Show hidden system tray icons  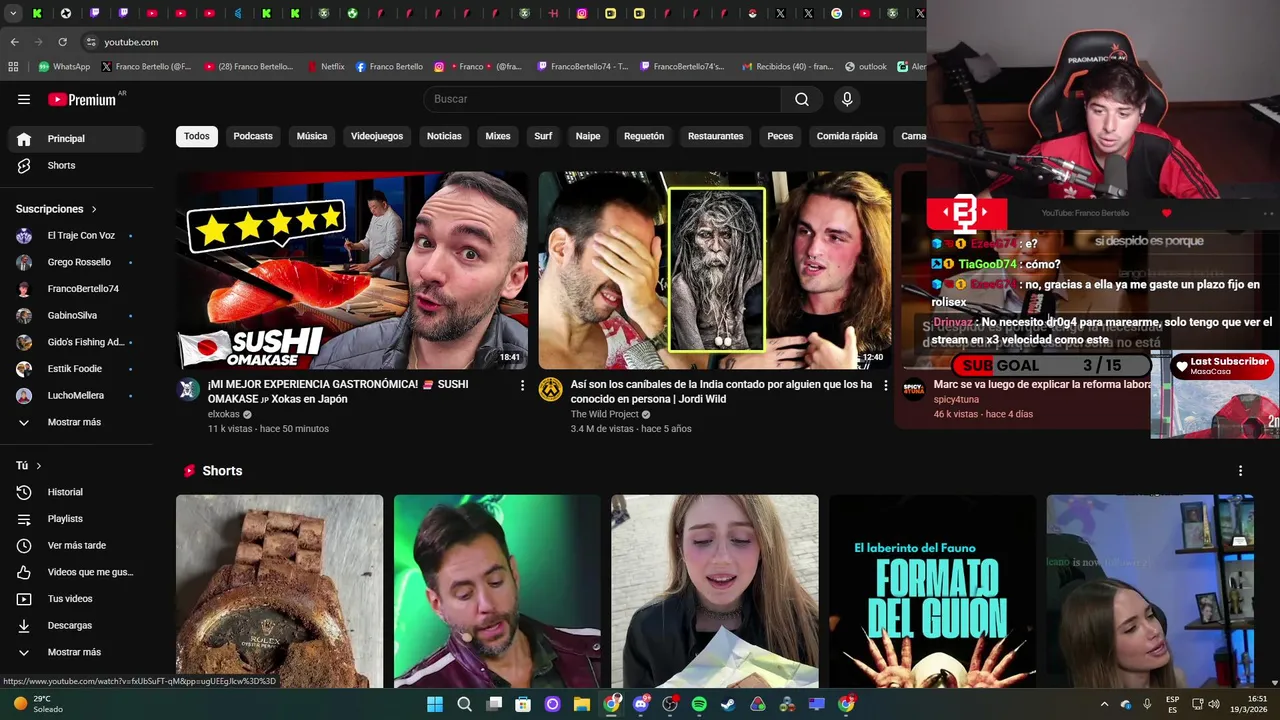click(1104, 704)
